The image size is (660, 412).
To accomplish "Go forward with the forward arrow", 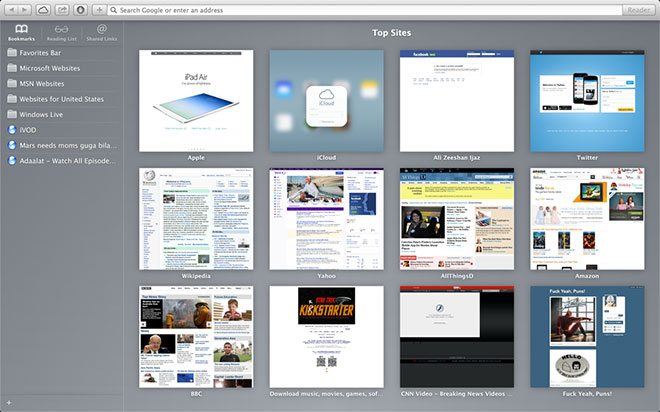I will (x=24, y=10).
